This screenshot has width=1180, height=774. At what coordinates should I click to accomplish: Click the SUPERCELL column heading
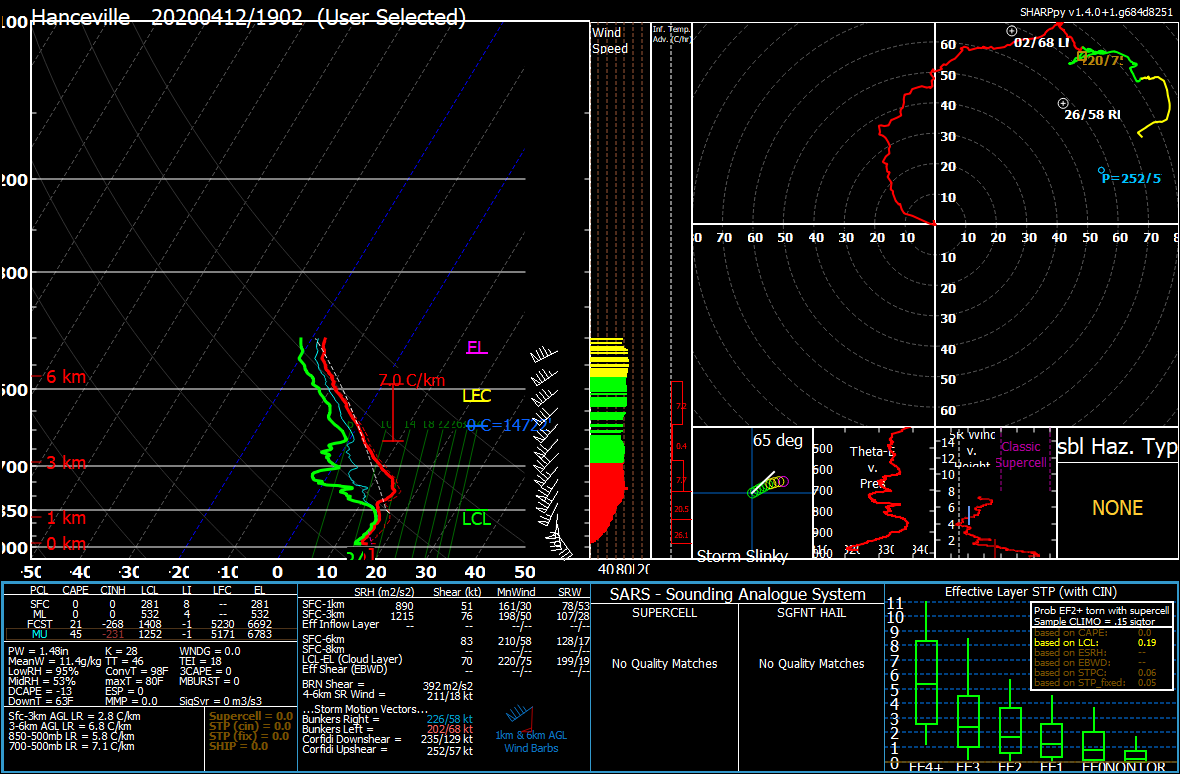pos(665,612)
